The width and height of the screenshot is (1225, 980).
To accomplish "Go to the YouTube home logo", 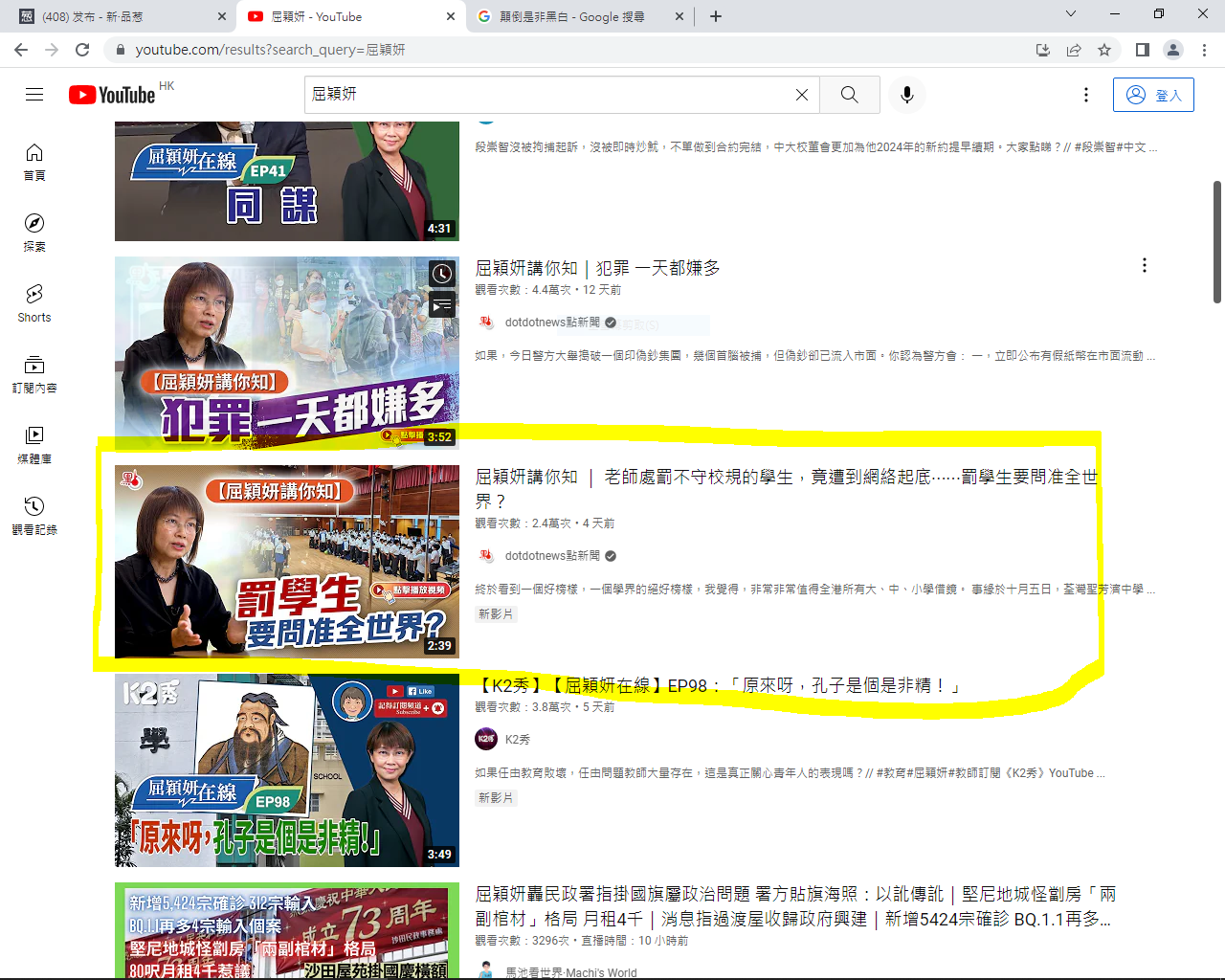I will coord(112,95).
